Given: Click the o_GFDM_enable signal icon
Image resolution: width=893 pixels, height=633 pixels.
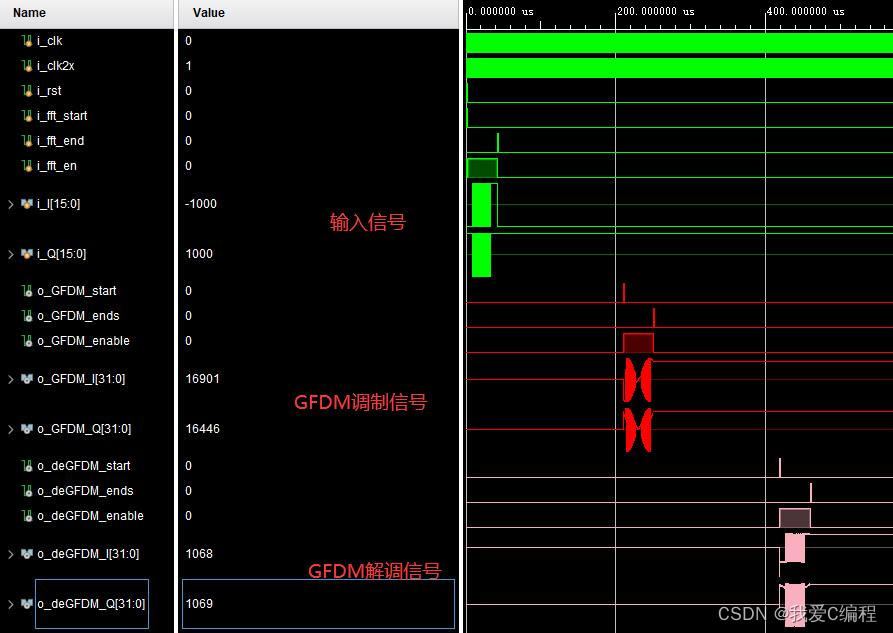Looking at the screenshot, I should (27, 341).
